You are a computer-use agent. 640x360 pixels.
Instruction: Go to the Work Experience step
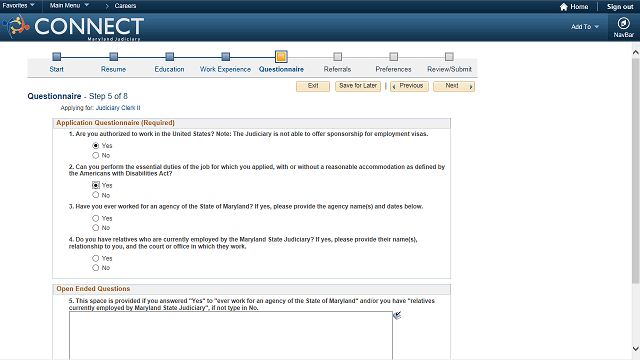(x=225, y=69)
